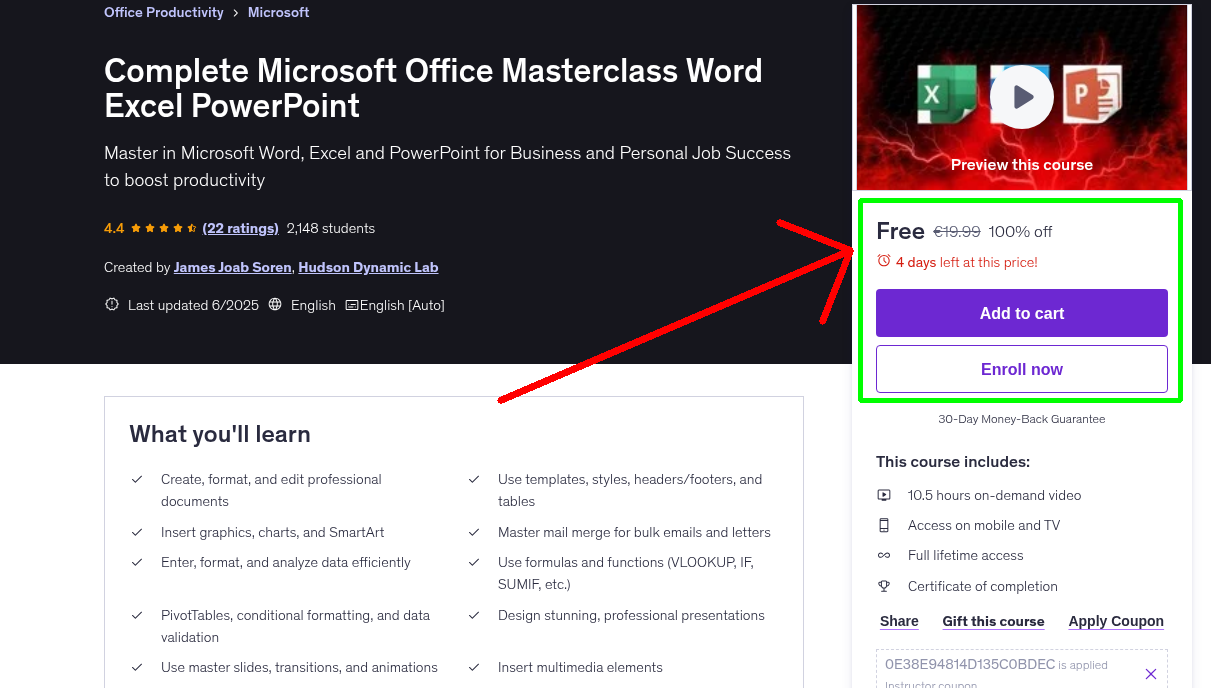Click the checkmark beside Create, format, and edit documents
This screenshot has width=1211, height=688.
[x=137, y=479]
